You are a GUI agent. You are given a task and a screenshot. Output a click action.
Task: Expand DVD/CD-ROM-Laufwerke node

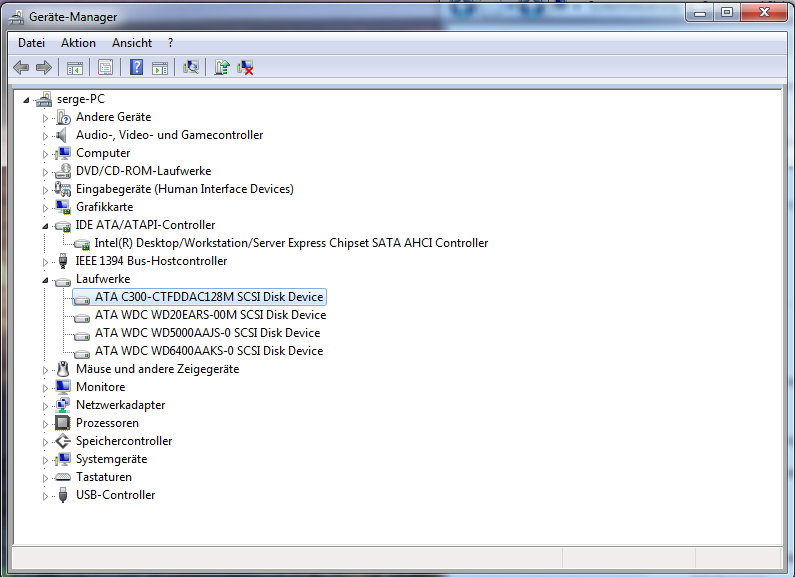click(x=45, y=172)
